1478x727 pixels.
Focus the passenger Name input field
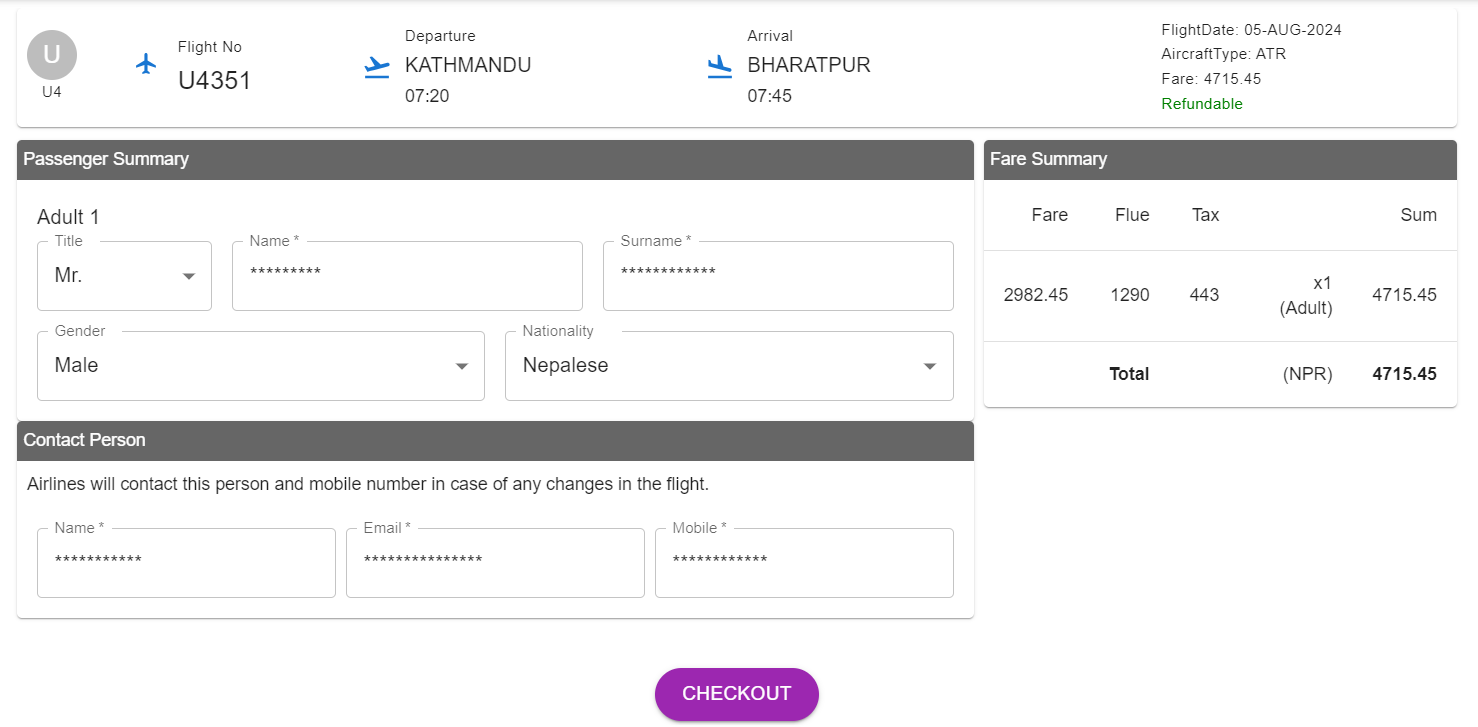click(407, 276)
